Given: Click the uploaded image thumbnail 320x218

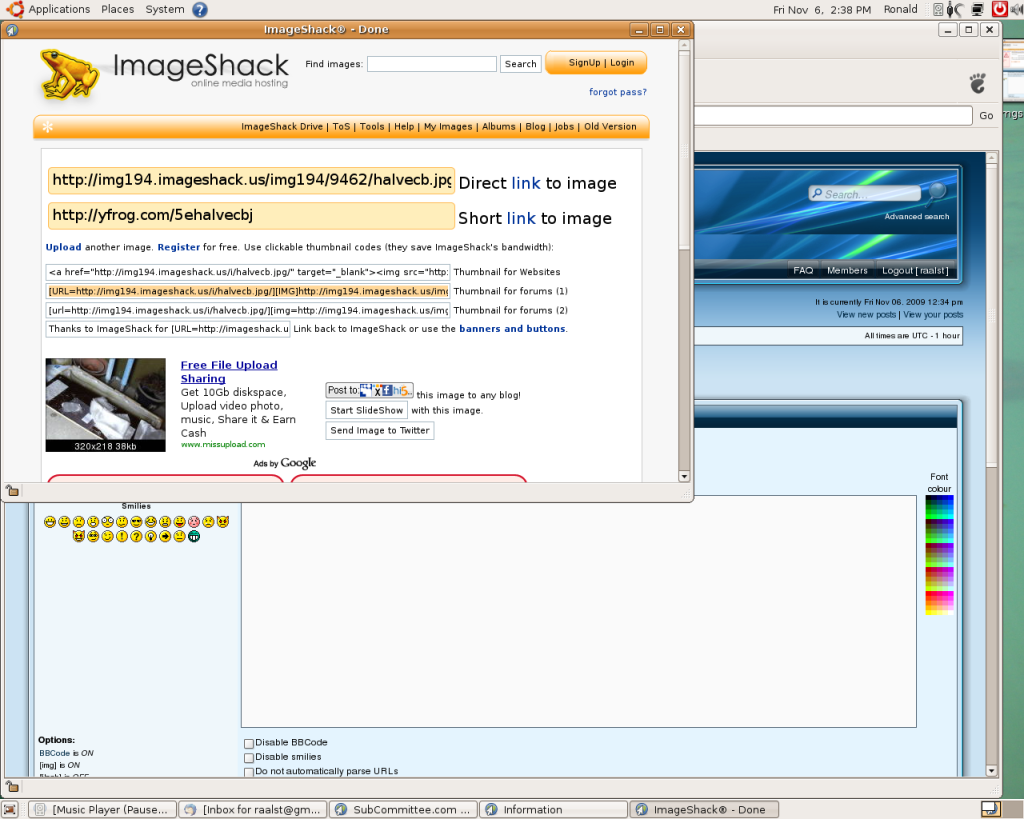Looking at the screenshot, I should point(105,405).
